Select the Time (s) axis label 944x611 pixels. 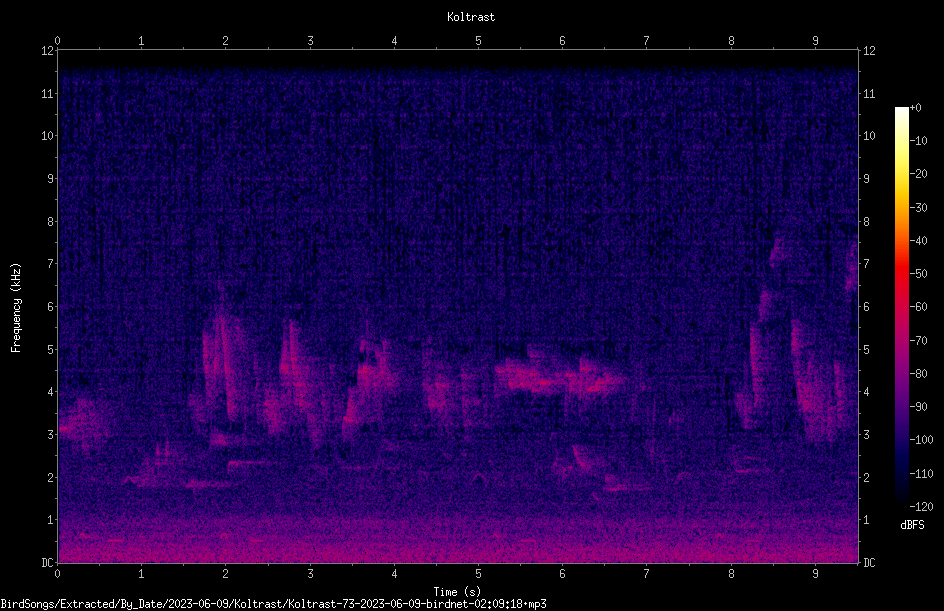coord(457,592)
